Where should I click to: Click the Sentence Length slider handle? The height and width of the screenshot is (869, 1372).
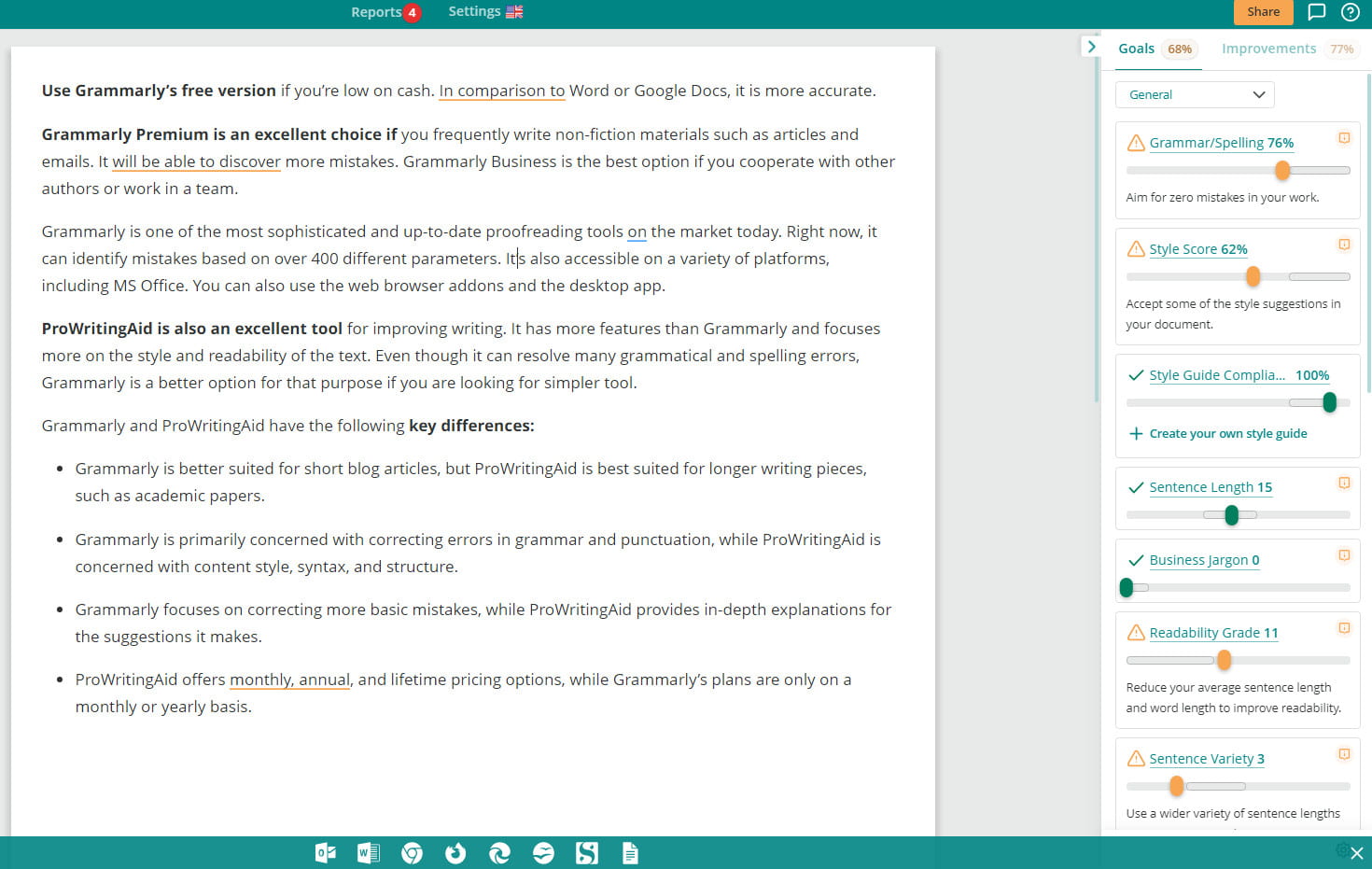(1231, 514)
